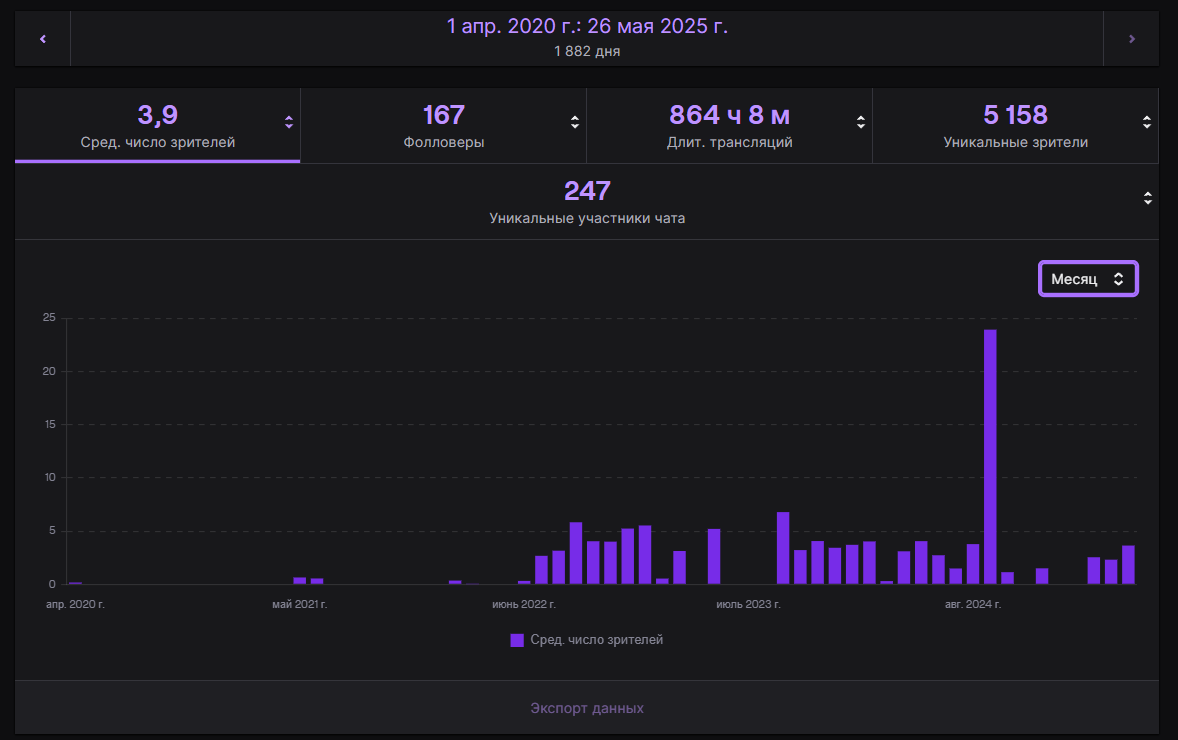Expand metric selector arrows beside 864 ч 8 м

861,122
